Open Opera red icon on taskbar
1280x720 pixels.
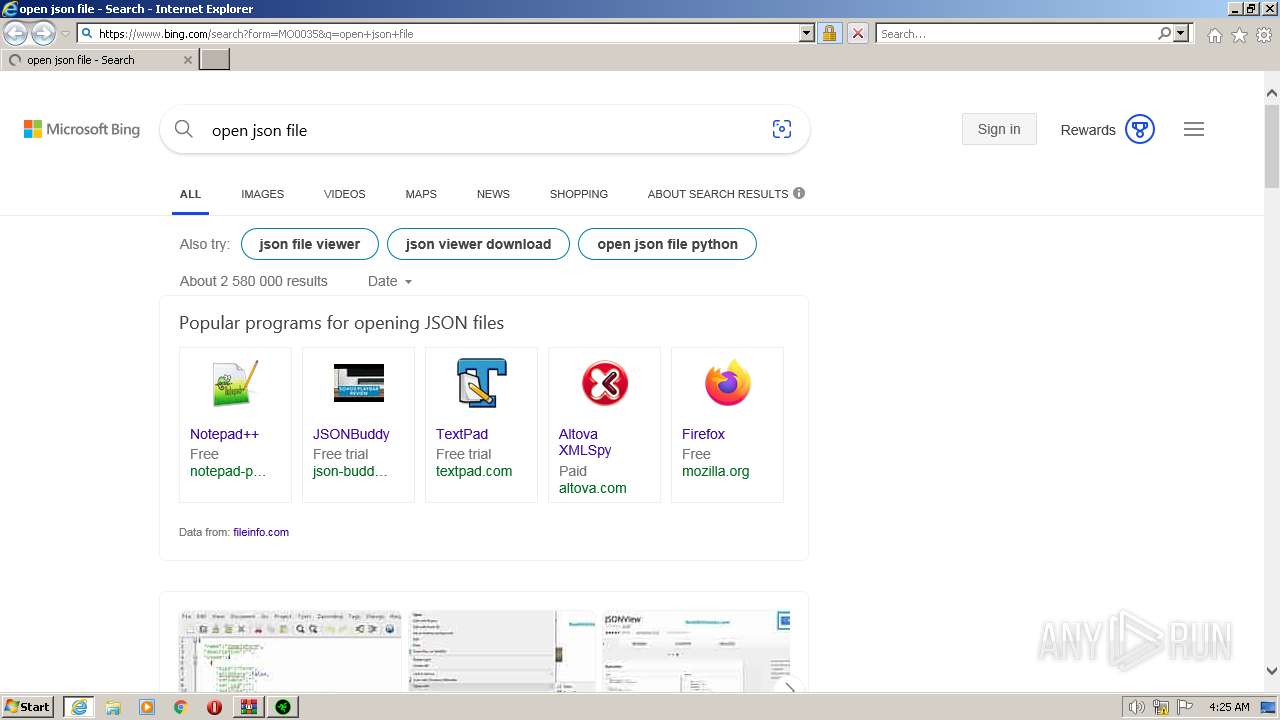(x=214, y=707)
